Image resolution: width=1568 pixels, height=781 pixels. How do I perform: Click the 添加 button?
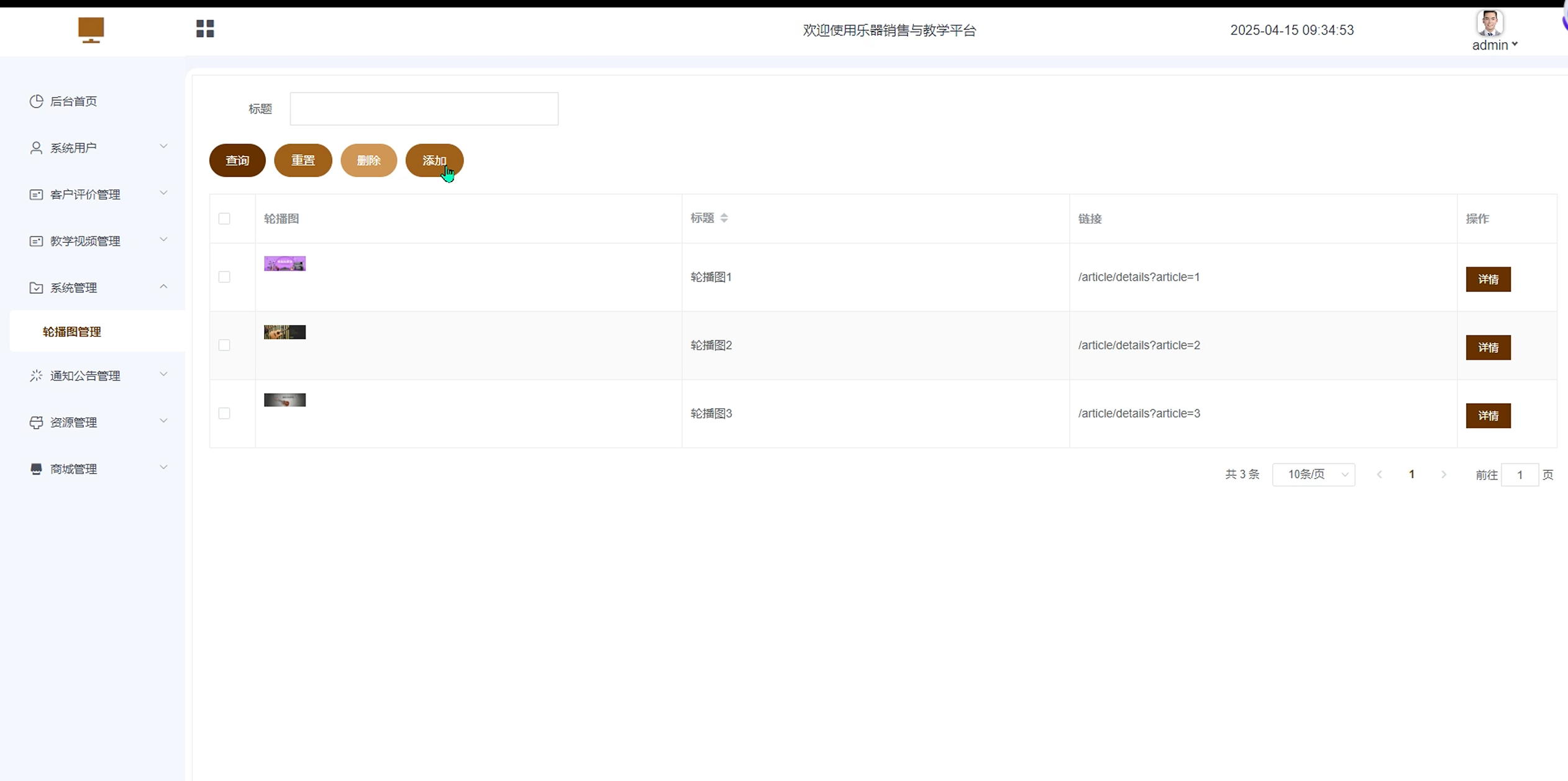coord(434,160)
